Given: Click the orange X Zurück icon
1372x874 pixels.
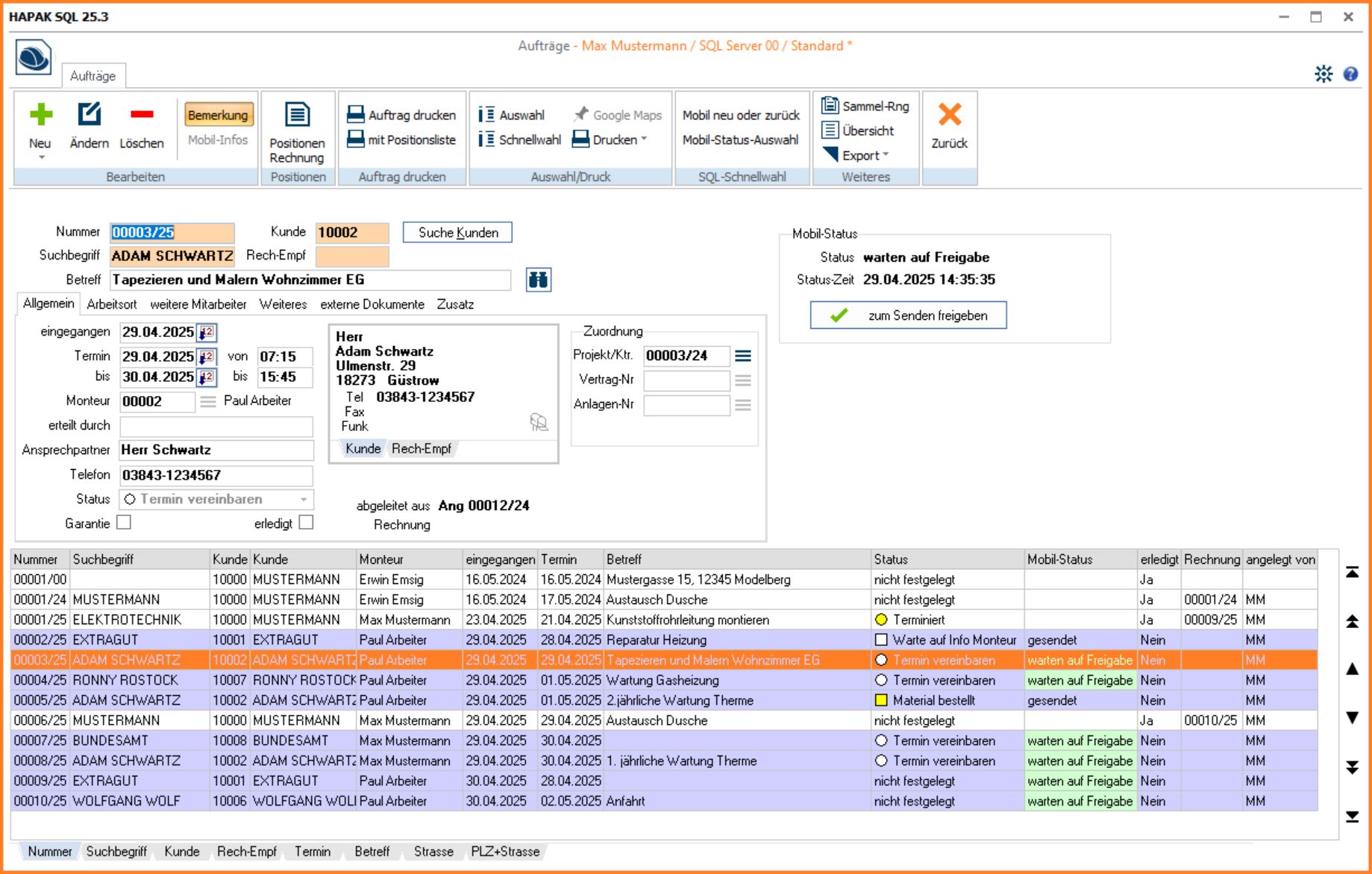Looking at the screenshot, I should point(949,115).
